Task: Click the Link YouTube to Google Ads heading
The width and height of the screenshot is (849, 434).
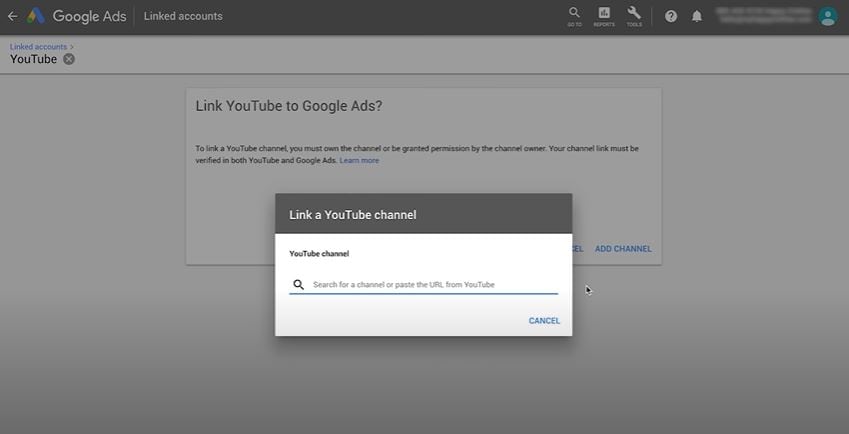Action: point(289,106)
